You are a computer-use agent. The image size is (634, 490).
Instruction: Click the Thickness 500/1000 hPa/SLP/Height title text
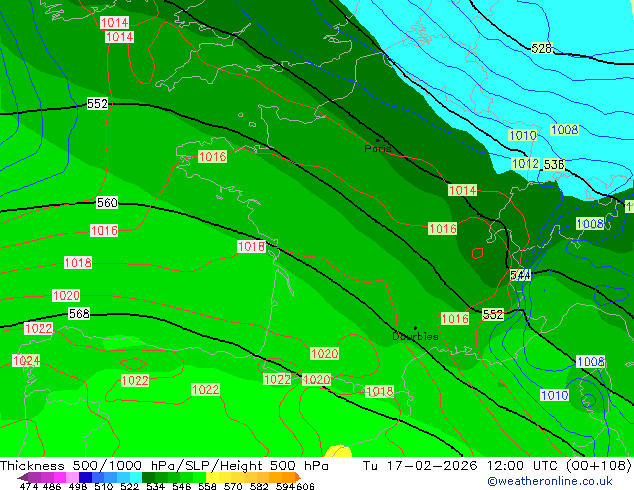[164, 466]
